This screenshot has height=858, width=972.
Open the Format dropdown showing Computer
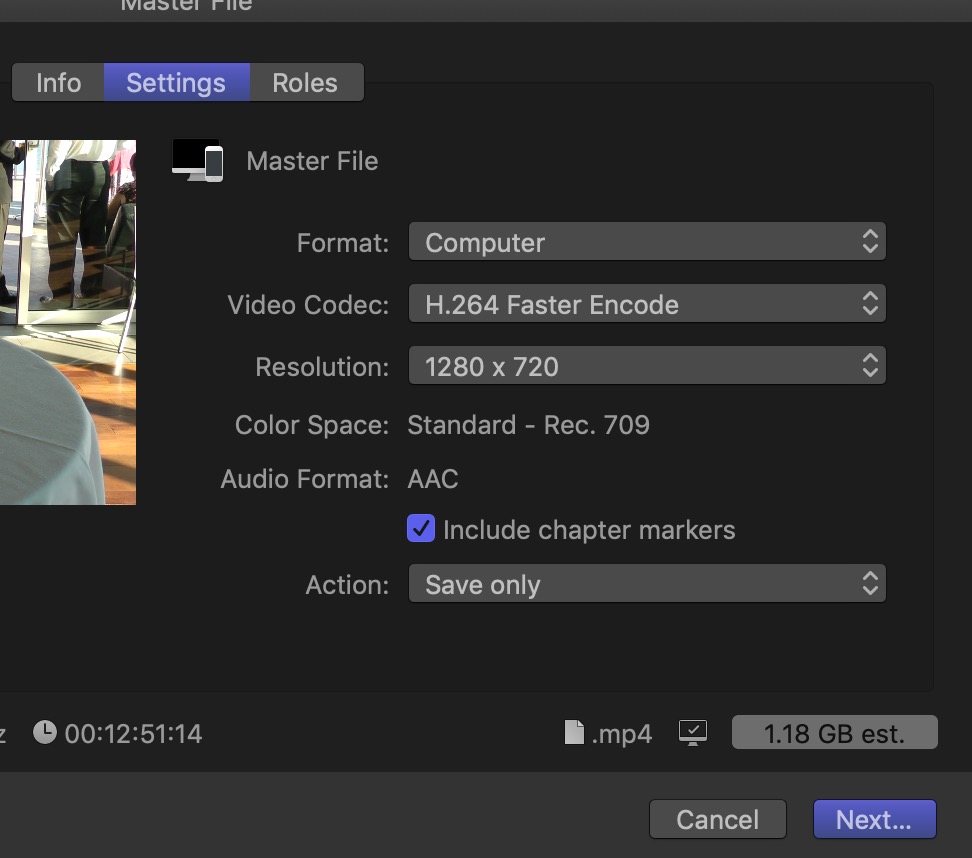click(x=647, y=242)
